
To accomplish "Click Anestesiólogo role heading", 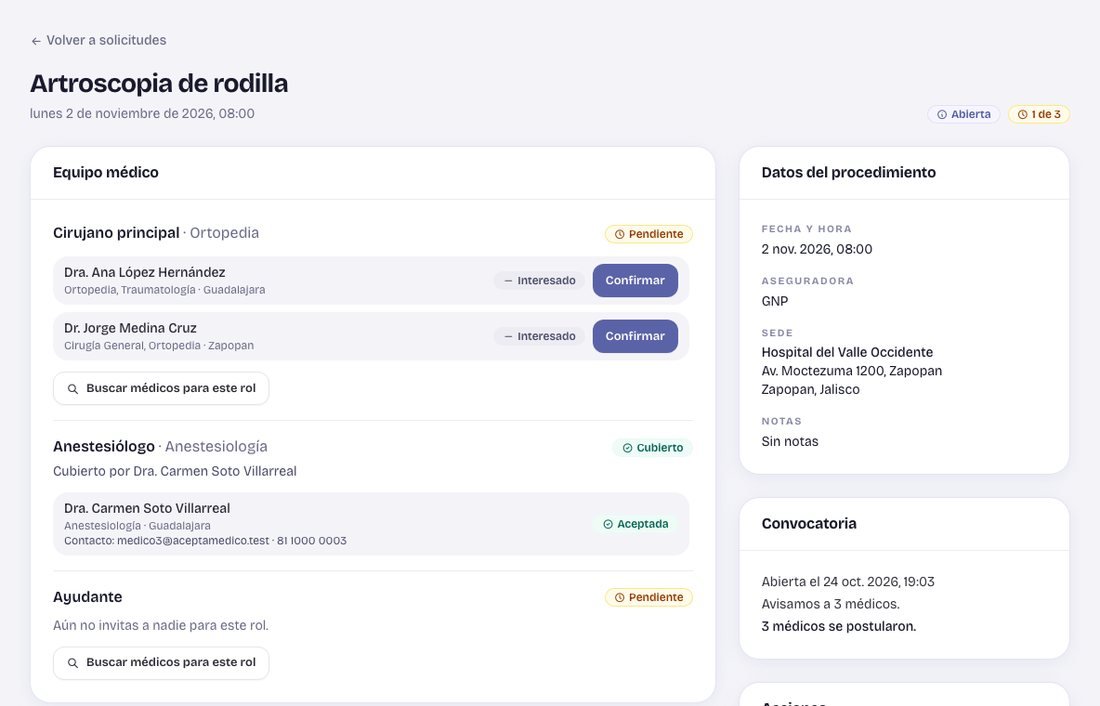I will click(x=104, y=446).
